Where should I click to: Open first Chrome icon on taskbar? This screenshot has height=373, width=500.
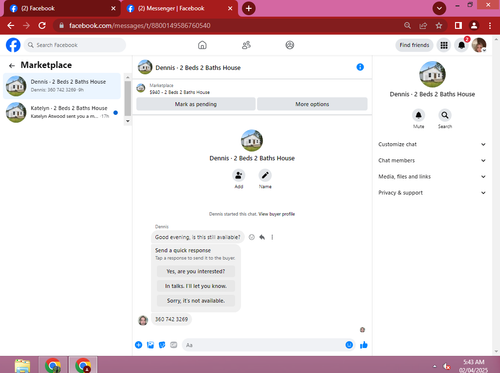pyautogui.click(x=53, y=365)
